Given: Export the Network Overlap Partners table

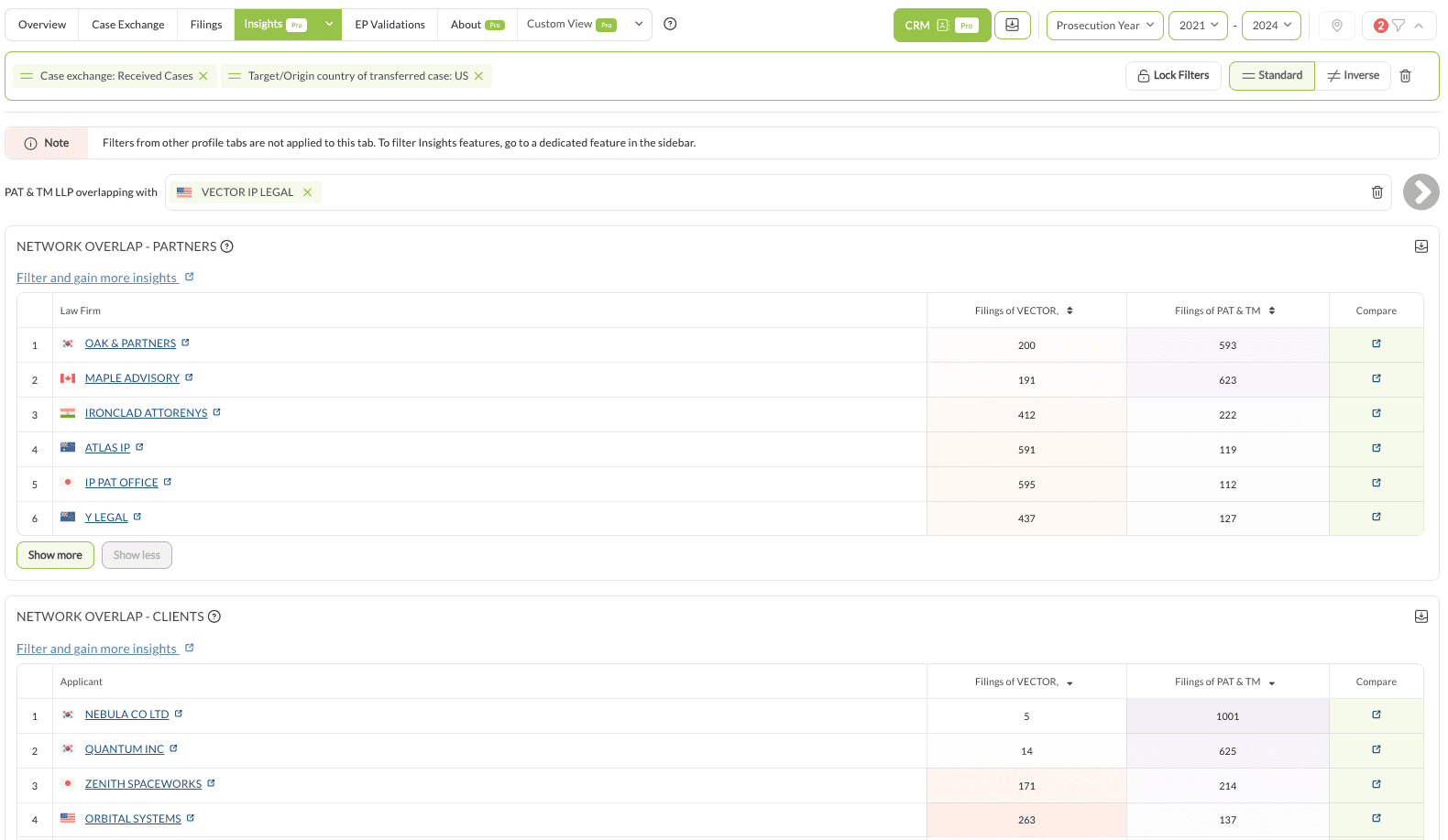Looking at the screenshot, I should point(1421,246).
